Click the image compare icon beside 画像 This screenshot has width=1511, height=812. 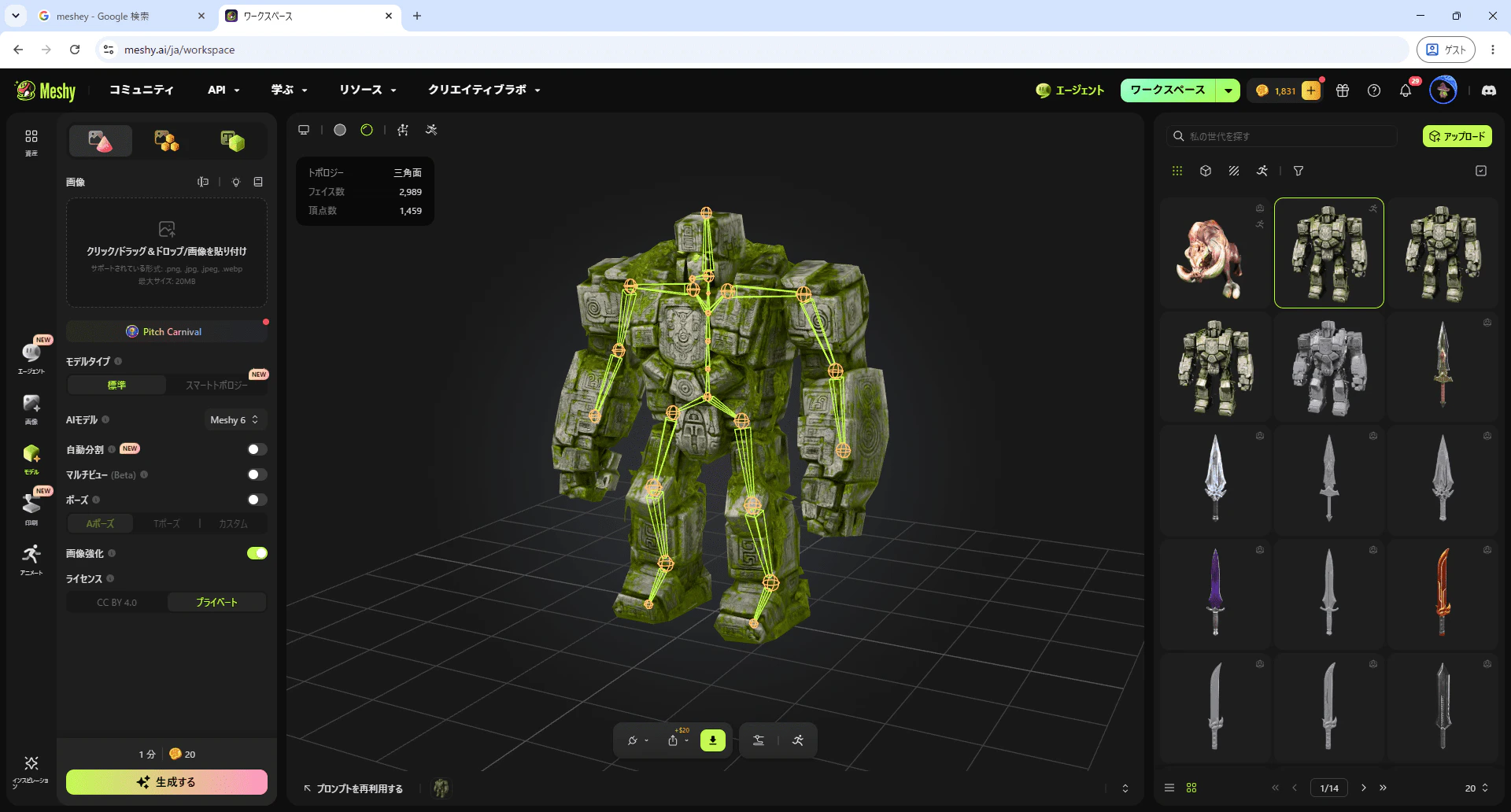click(203, 182)
